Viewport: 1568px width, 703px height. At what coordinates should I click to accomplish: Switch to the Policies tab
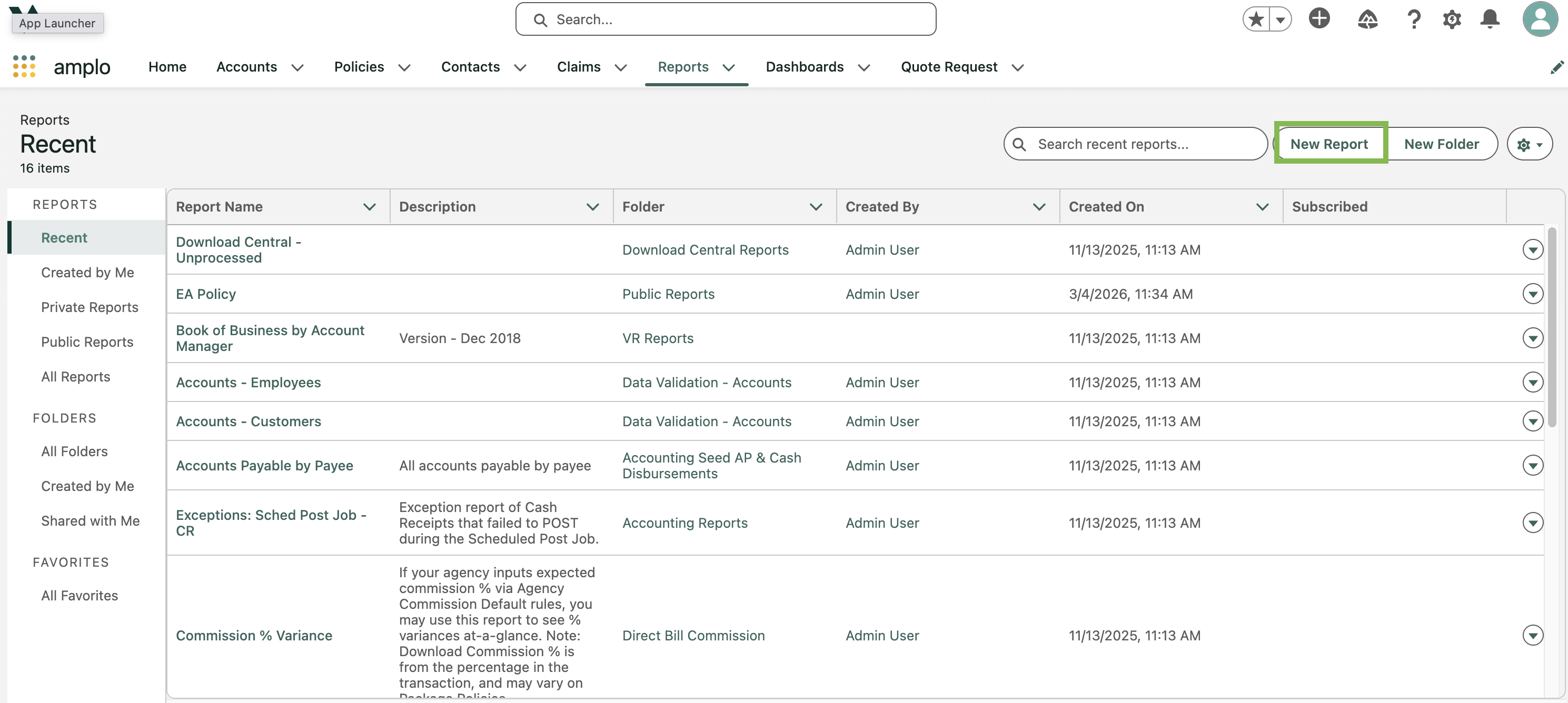pos(359,67)
